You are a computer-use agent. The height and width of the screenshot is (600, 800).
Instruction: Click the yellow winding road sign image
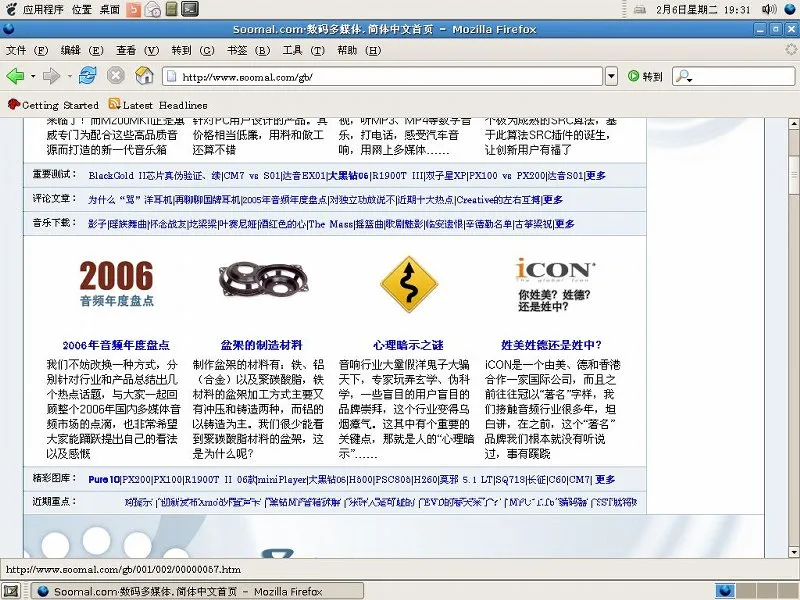(x=409, y=284)
